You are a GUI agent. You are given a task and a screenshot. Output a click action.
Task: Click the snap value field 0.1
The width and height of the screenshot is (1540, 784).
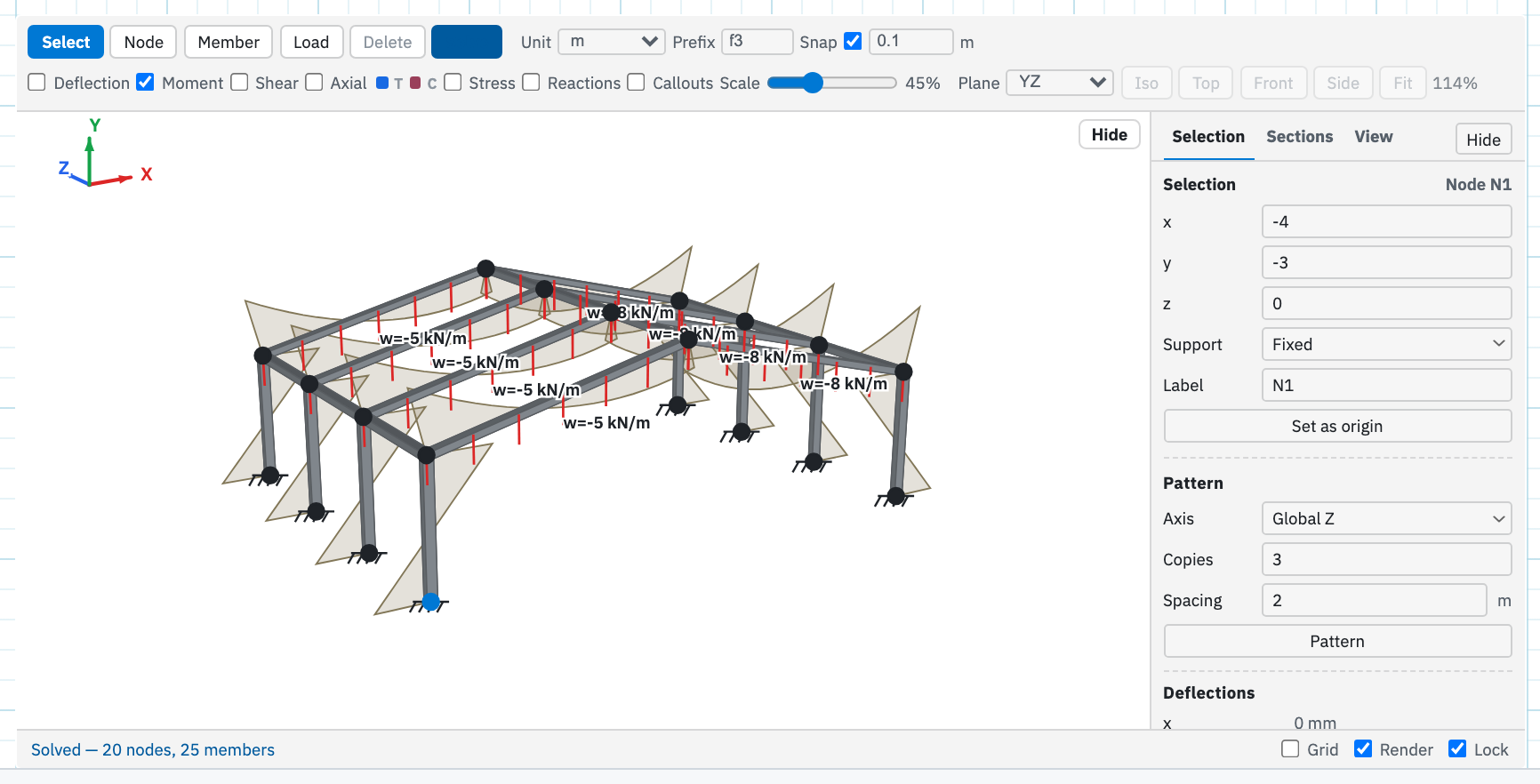coord(910,42)
